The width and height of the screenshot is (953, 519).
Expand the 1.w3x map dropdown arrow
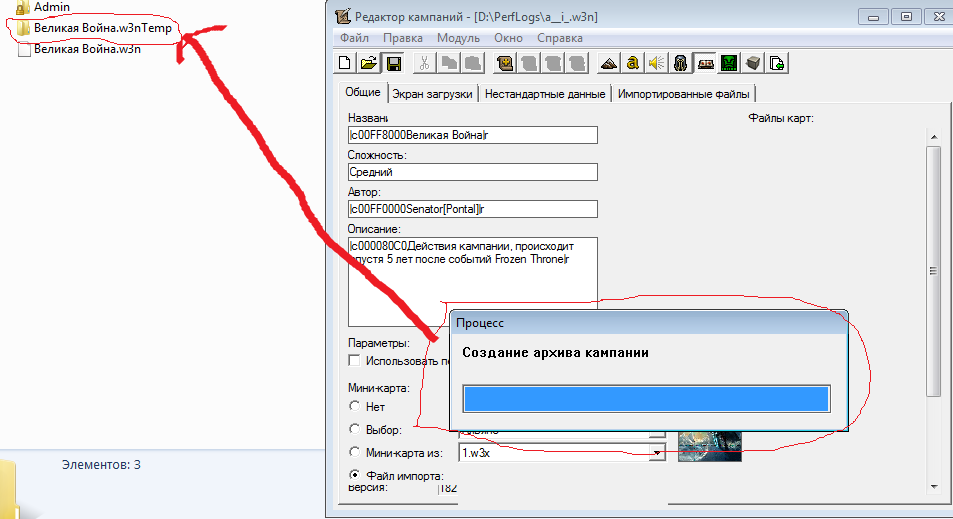point(657,453)
